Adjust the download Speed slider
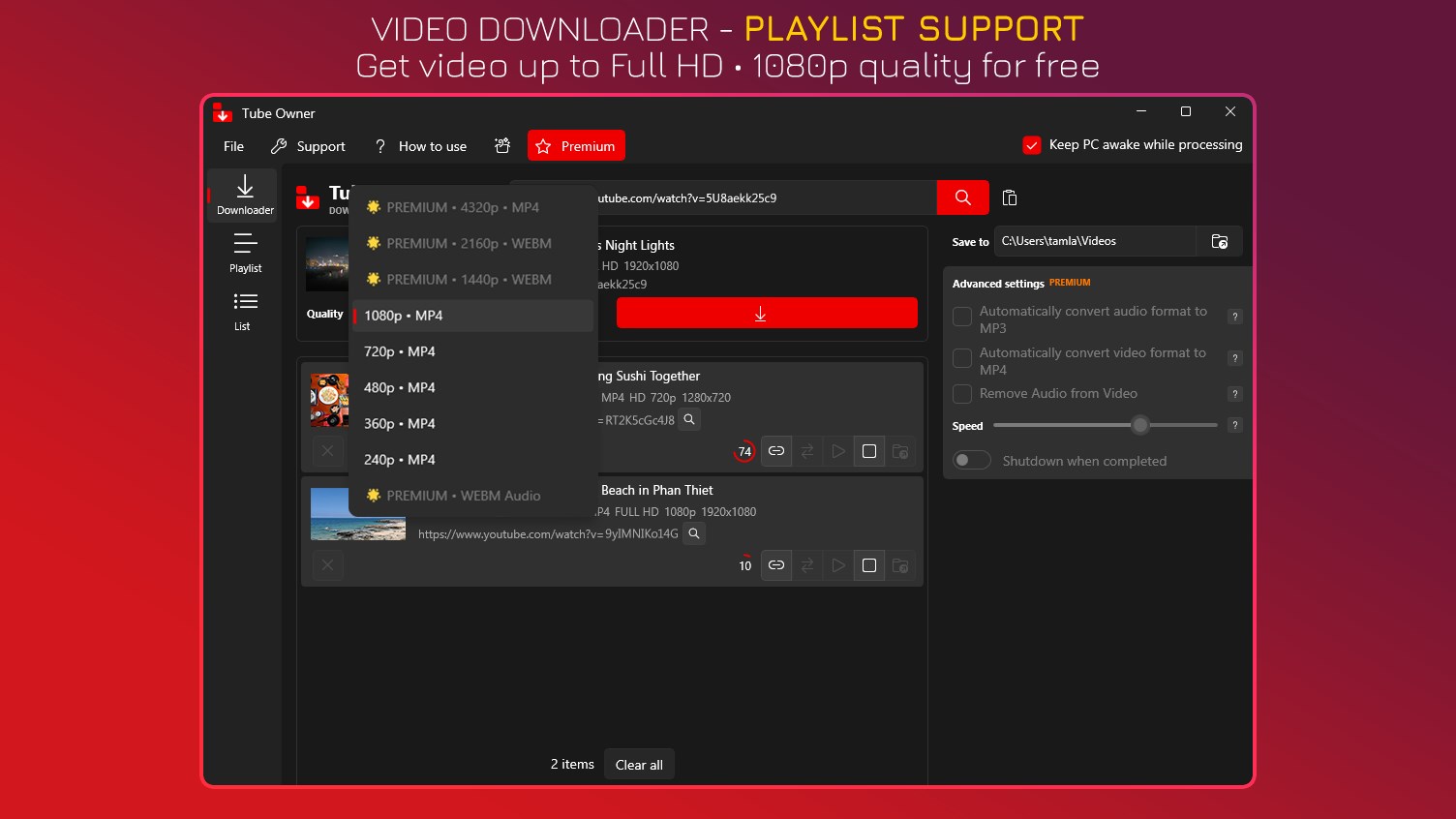The height and width of the screenshot is (819, 1456). tap(1139, 425)
